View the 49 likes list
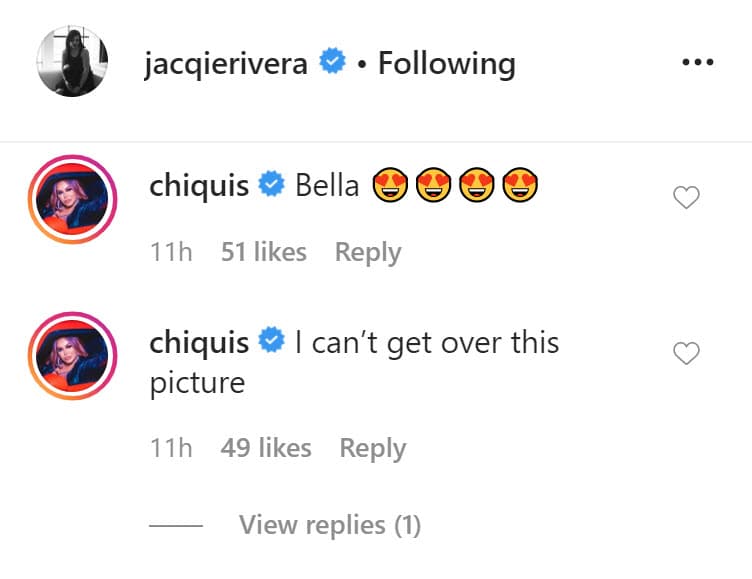Screen dimensions: 752x579 coord(265,448)
